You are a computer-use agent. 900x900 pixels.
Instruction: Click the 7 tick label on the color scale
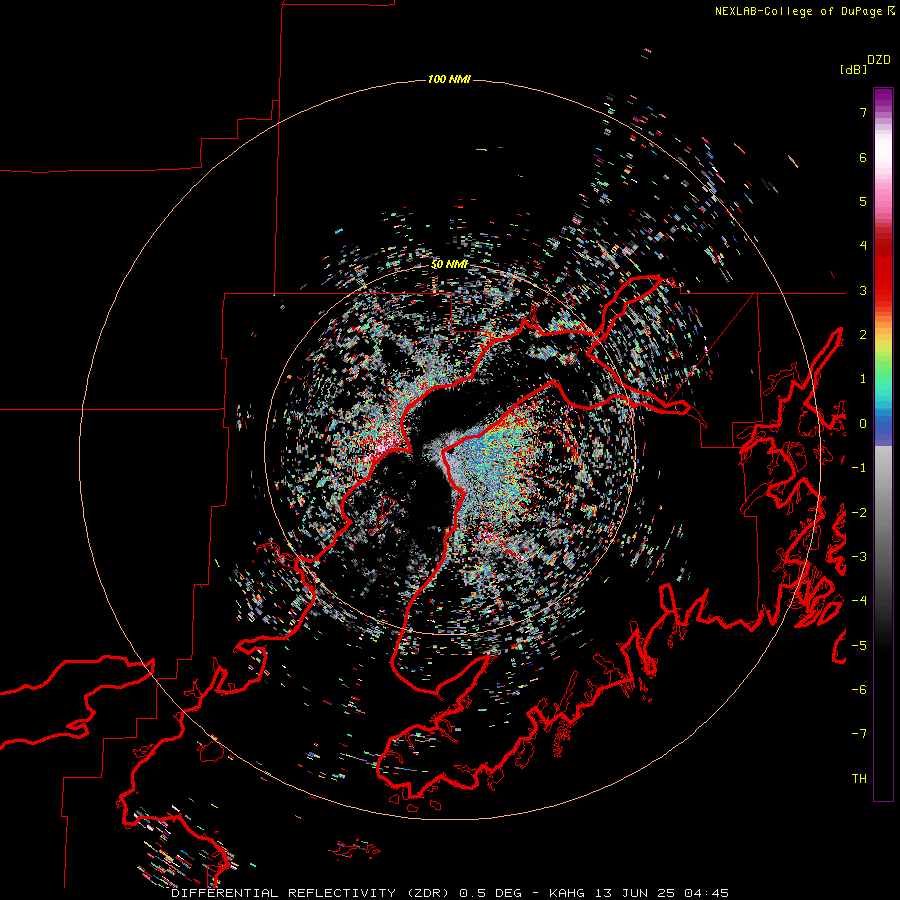point(863,112)
